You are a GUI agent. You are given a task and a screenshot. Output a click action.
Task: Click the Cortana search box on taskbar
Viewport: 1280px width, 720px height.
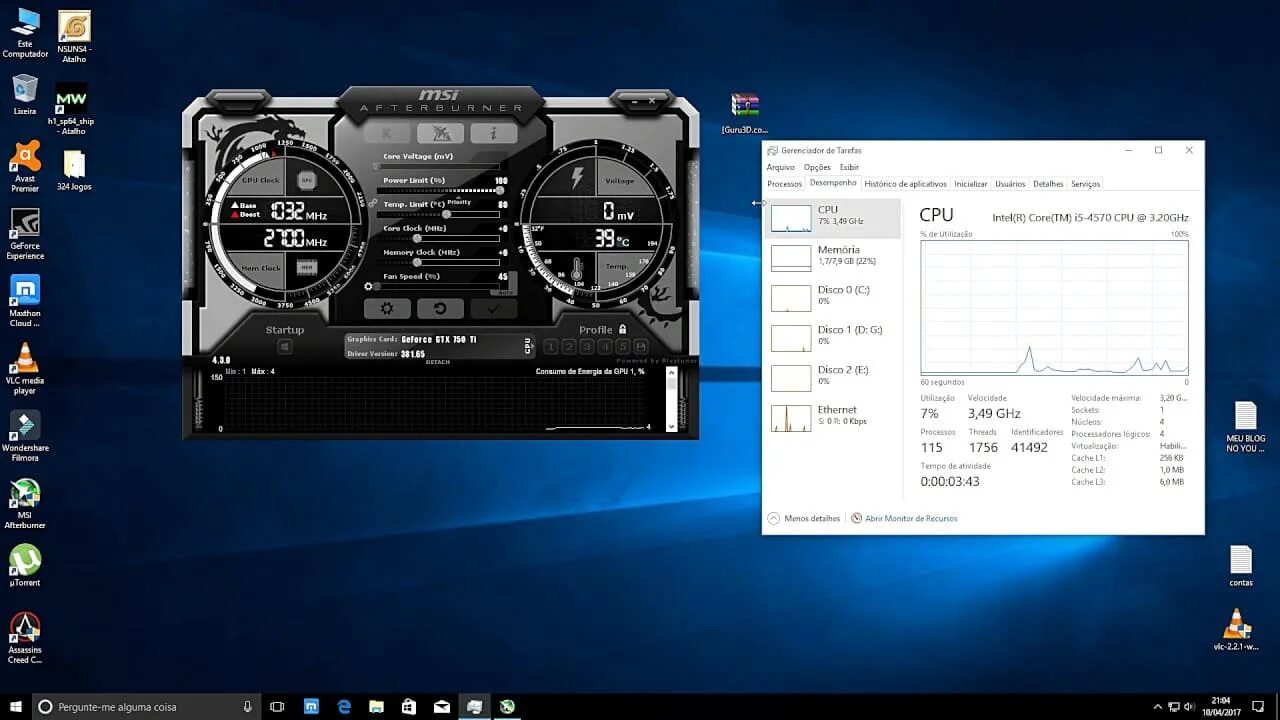pyautogui.click(x=147, y=706)
